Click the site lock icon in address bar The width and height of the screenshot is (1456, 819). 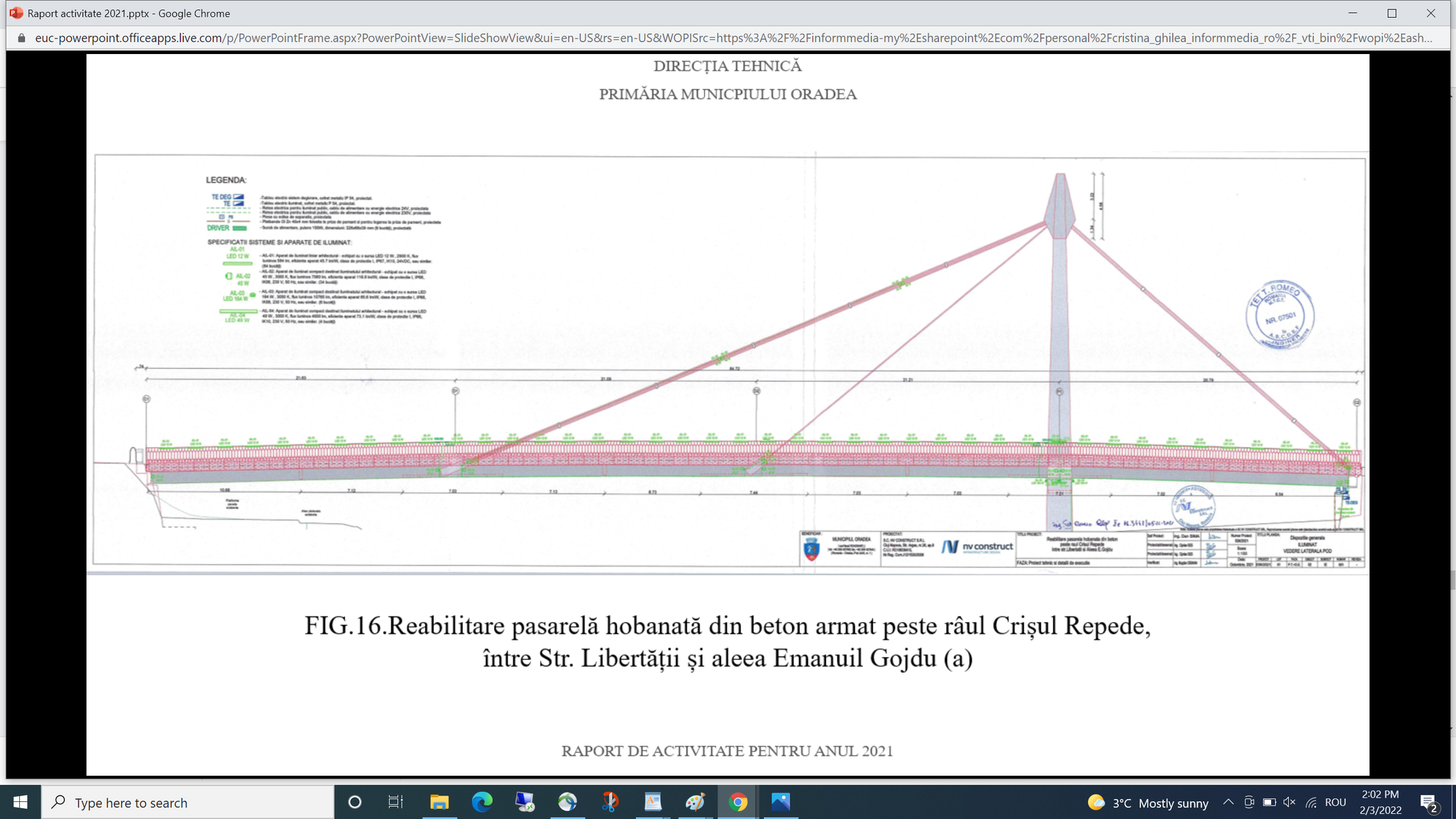[x=21, y=38]
